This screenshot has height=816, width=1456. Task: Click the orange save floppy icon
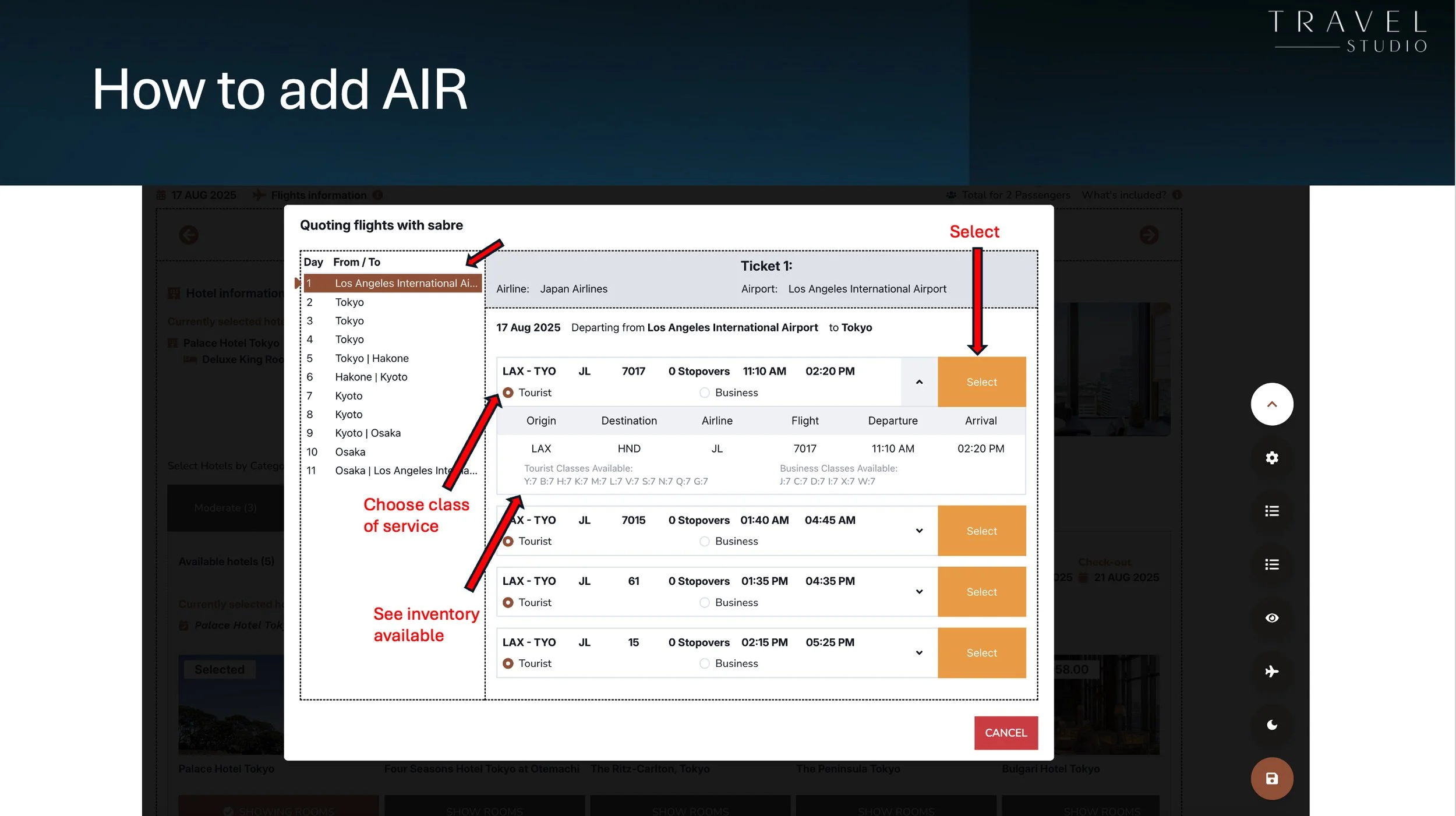(x=1271, y=779)
